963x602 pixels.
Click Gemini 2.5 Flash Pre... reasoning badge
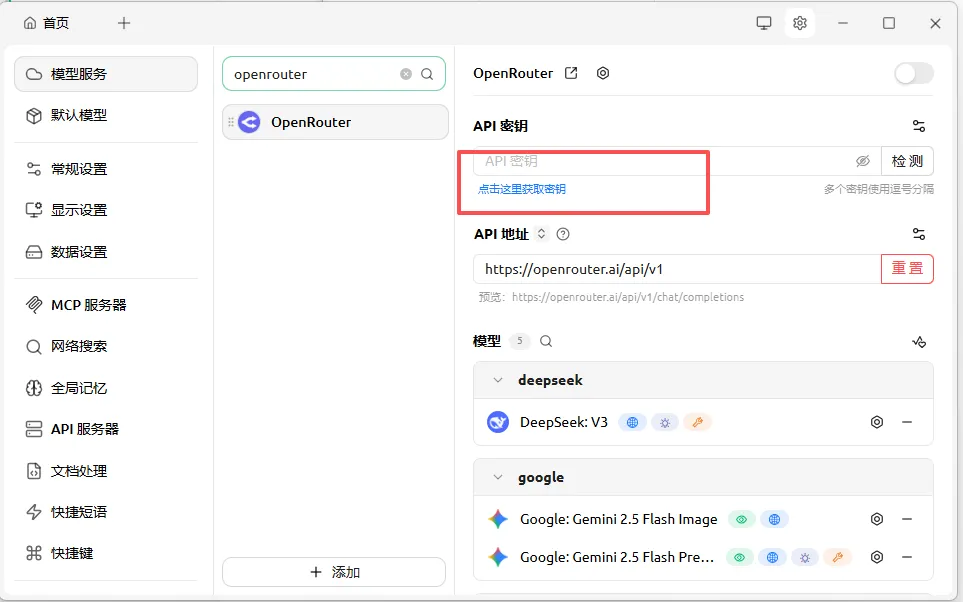tap(805, 558)
